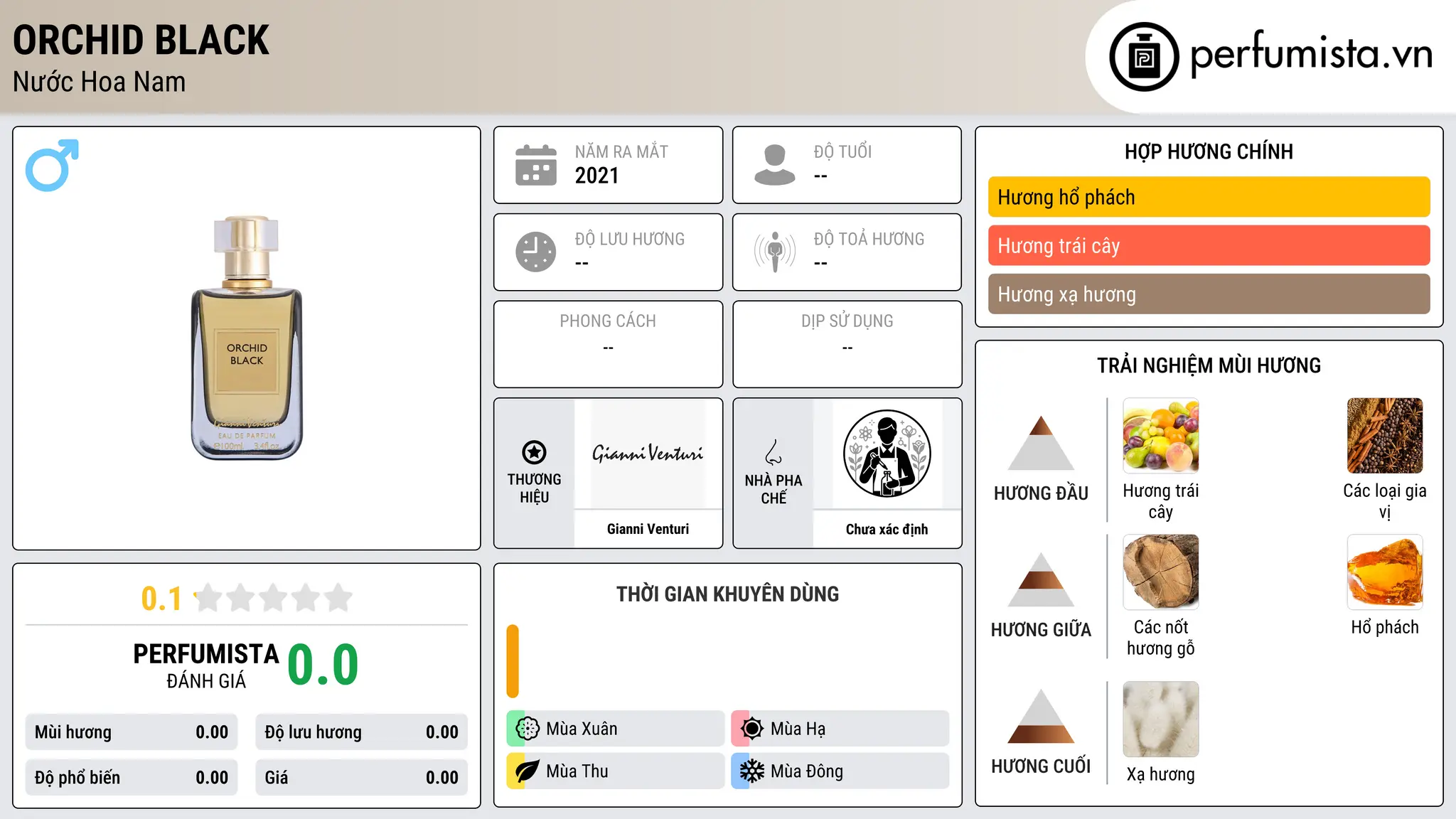Click the male gender symbol icon

52,165
